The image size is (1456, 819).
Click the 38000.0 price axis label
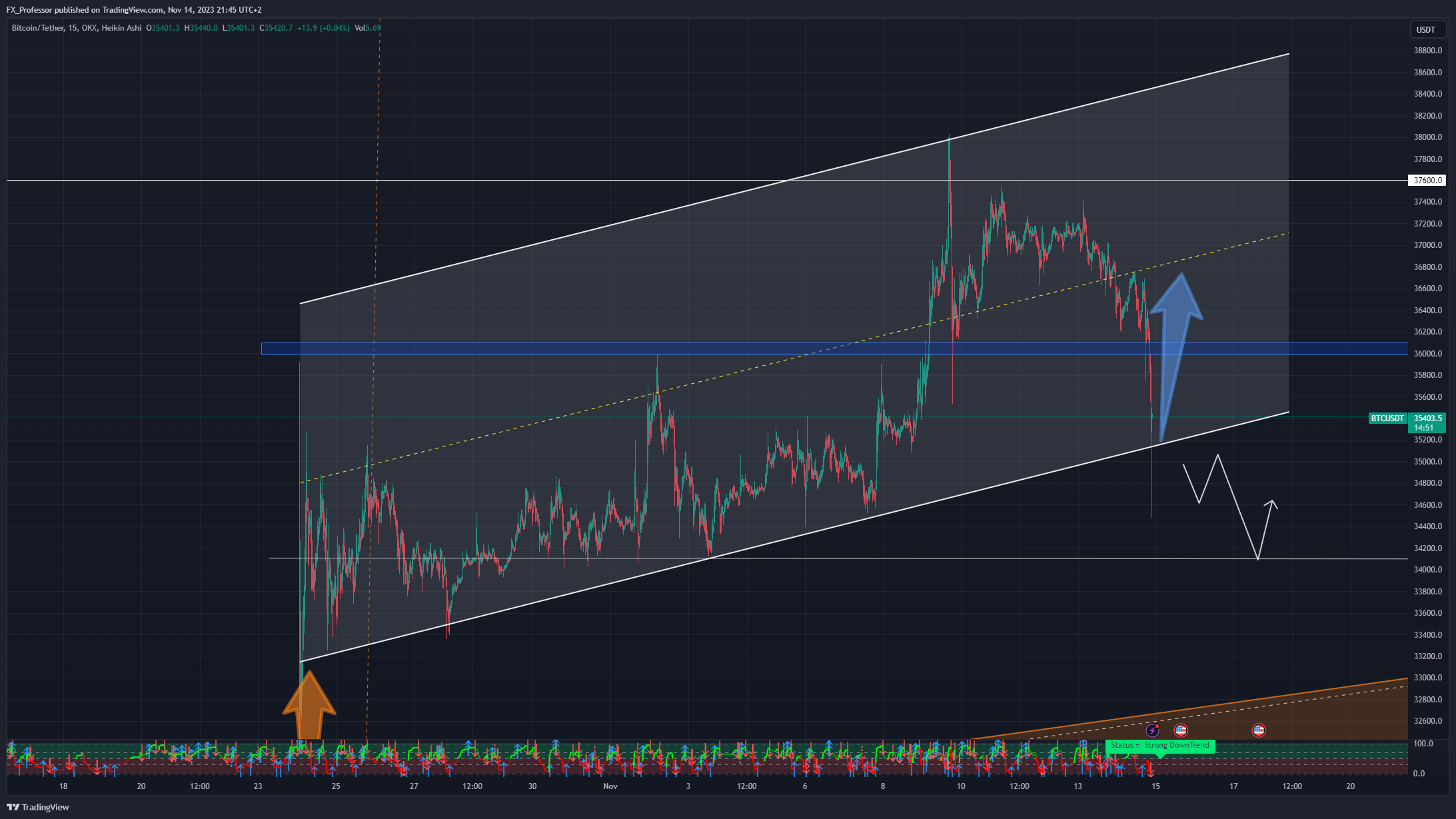[x=1427, y=137]
